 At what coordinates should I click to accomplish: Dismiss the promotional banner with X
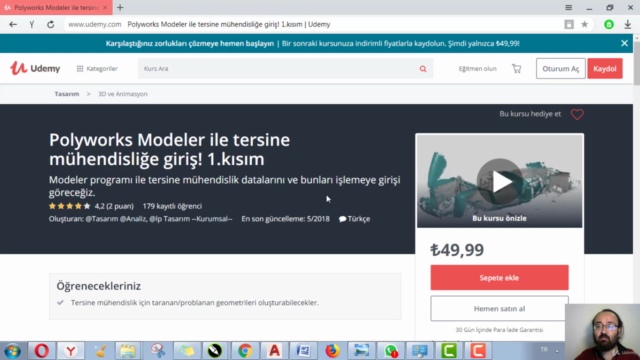click(x=624, y=43)
